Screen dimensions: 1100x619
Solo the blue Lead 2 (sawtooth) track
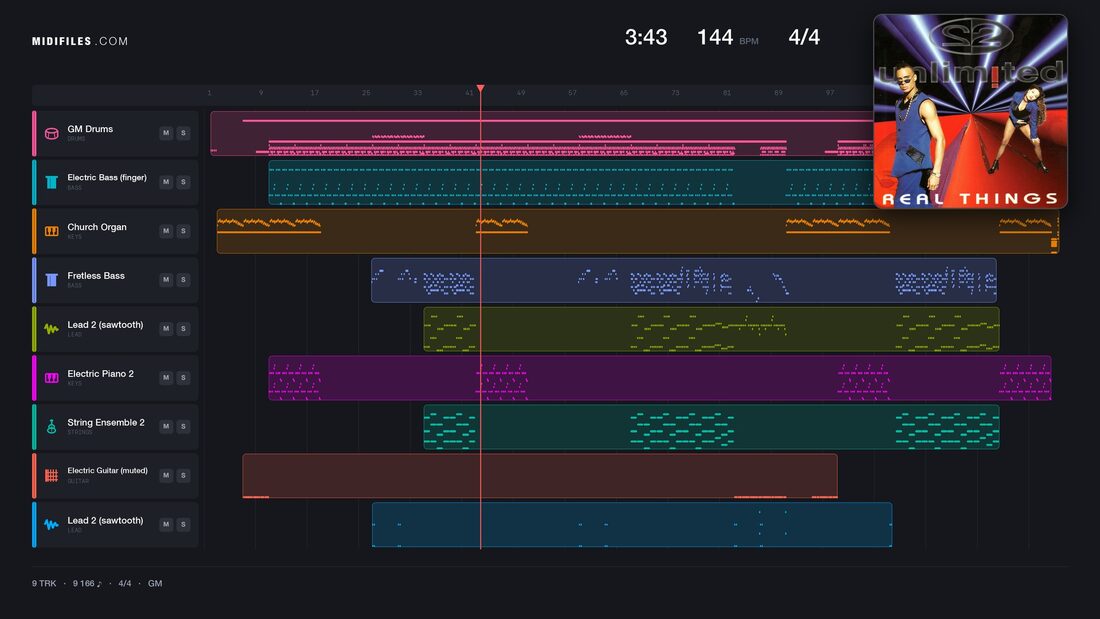183,524
